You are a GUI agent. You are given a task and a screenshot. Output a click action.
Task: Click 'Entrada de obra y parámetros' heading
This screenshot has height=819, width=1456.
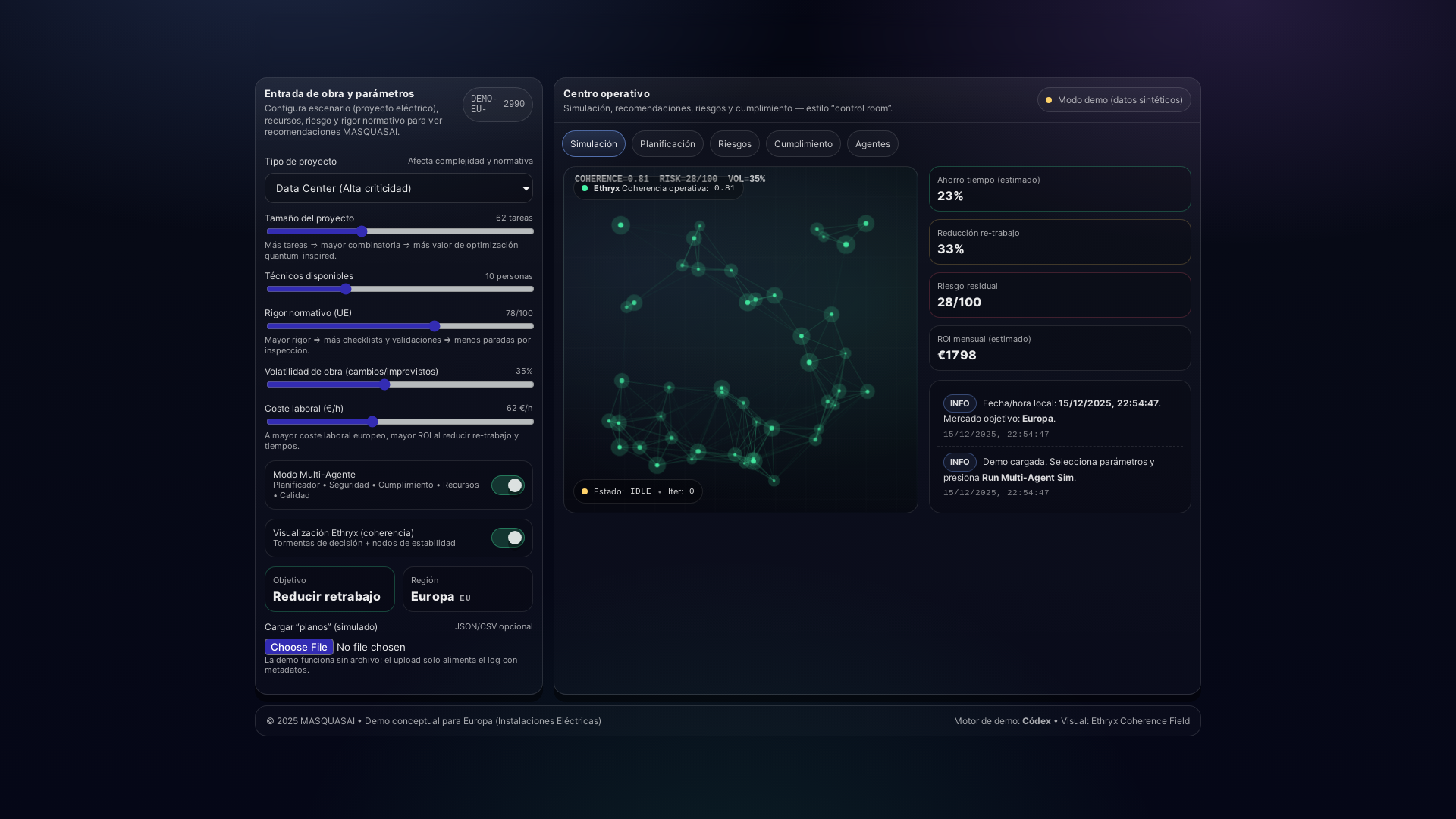[340, 93]
